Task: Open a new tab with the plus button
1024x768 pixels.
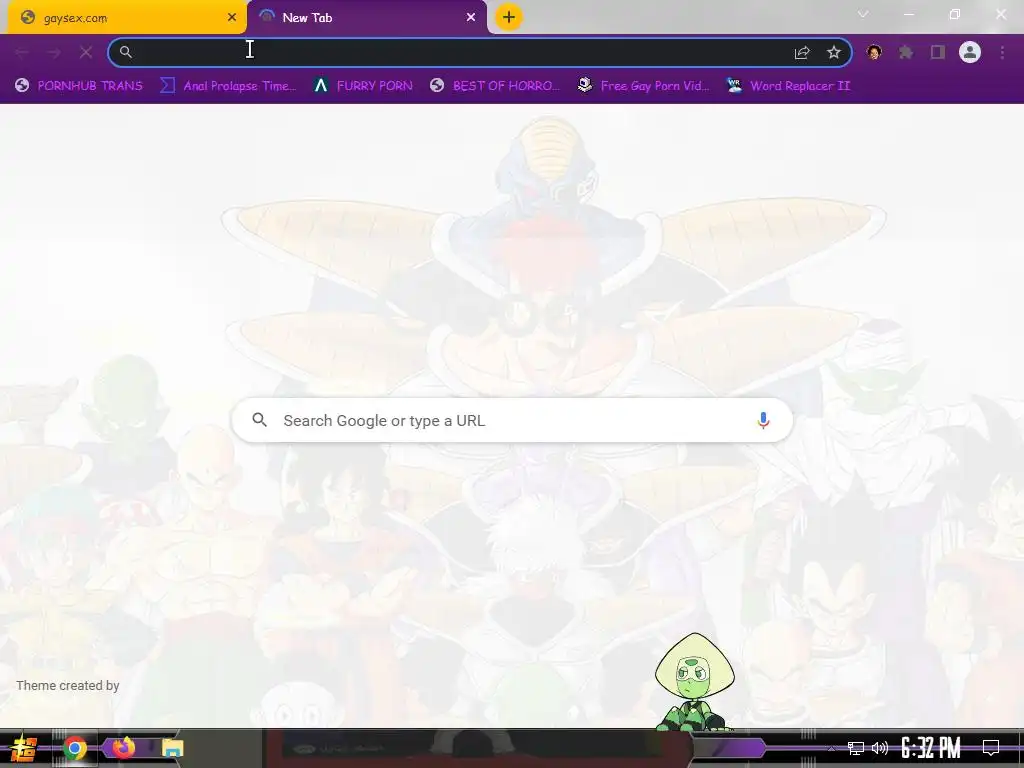Action: (x=509, y=17)
